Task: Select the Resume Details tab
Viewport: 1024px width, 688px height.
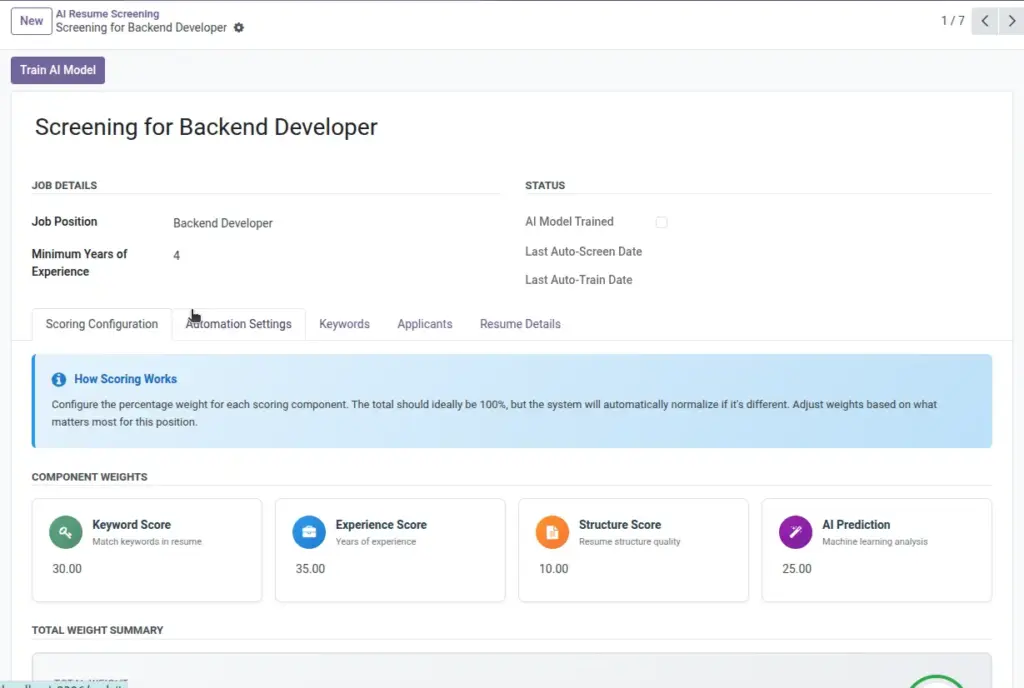Action: click(520, 324)
